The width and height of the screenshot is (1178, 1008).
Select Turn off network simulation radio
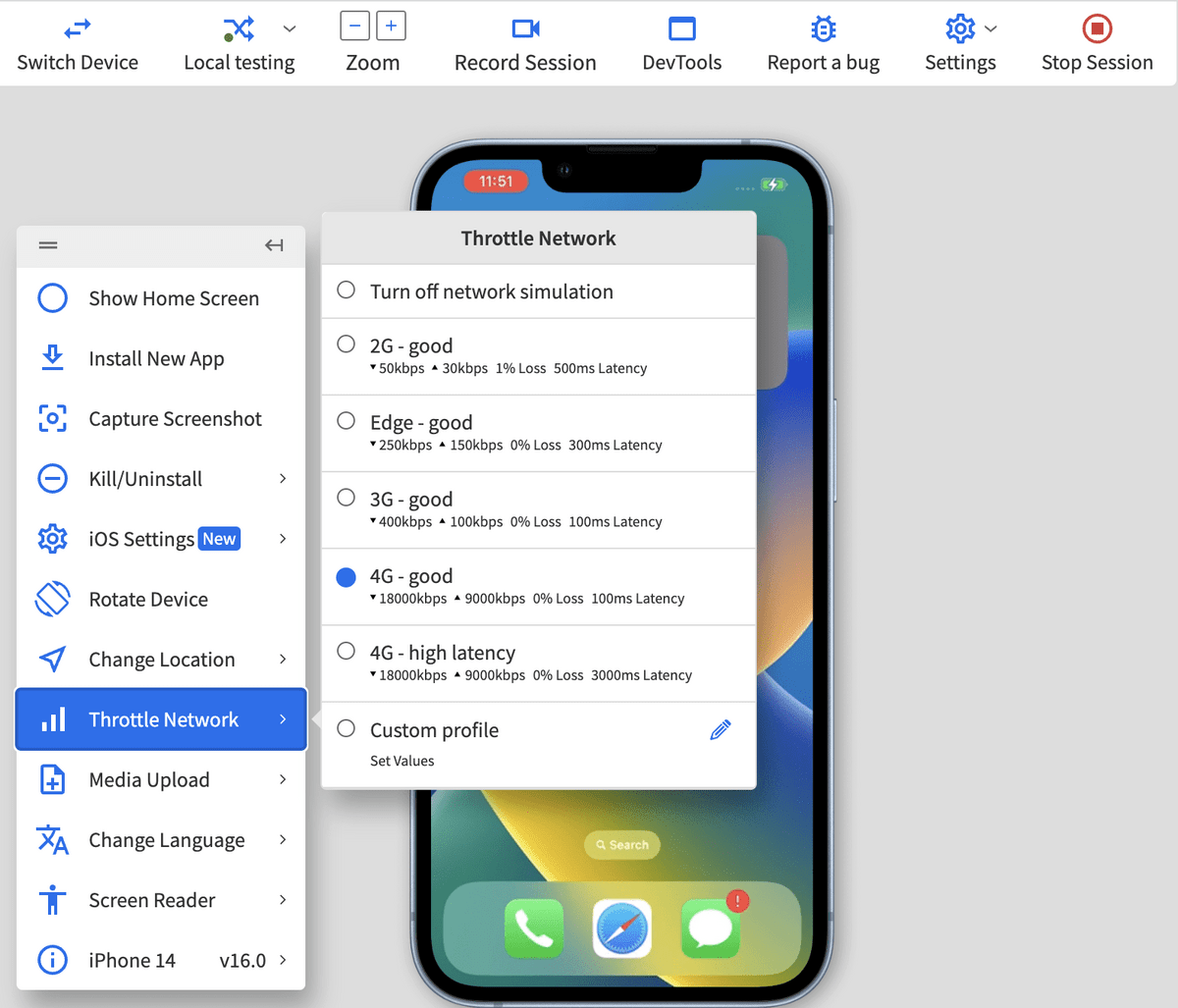346,290
